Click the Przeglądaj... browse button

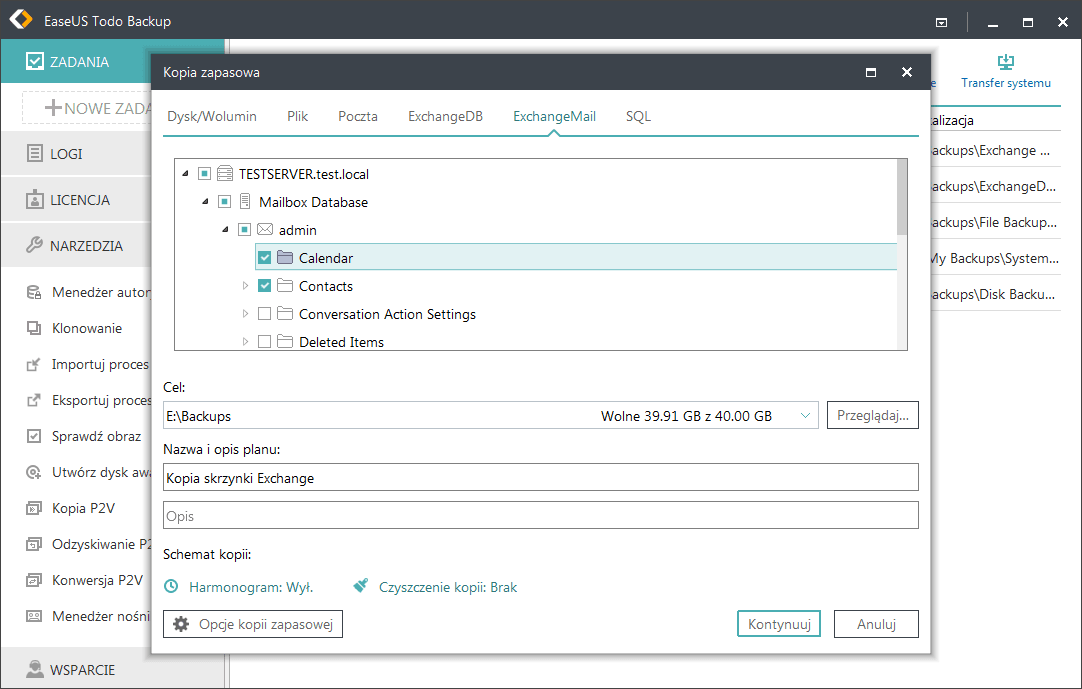click(872, 416)
